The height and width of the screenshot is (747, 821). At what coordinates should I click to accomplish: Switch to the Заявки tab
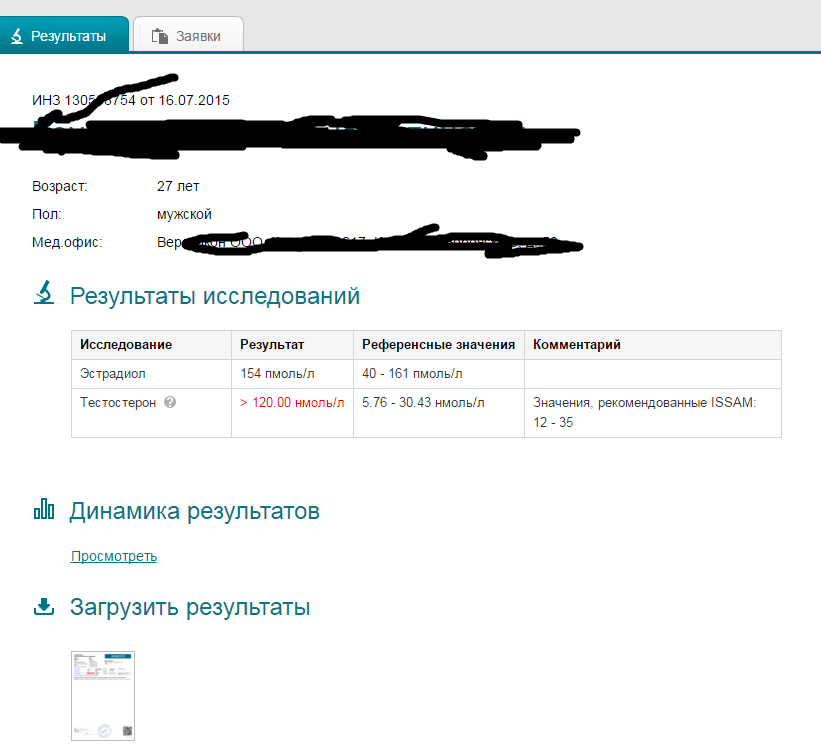[x=188, y=36]
